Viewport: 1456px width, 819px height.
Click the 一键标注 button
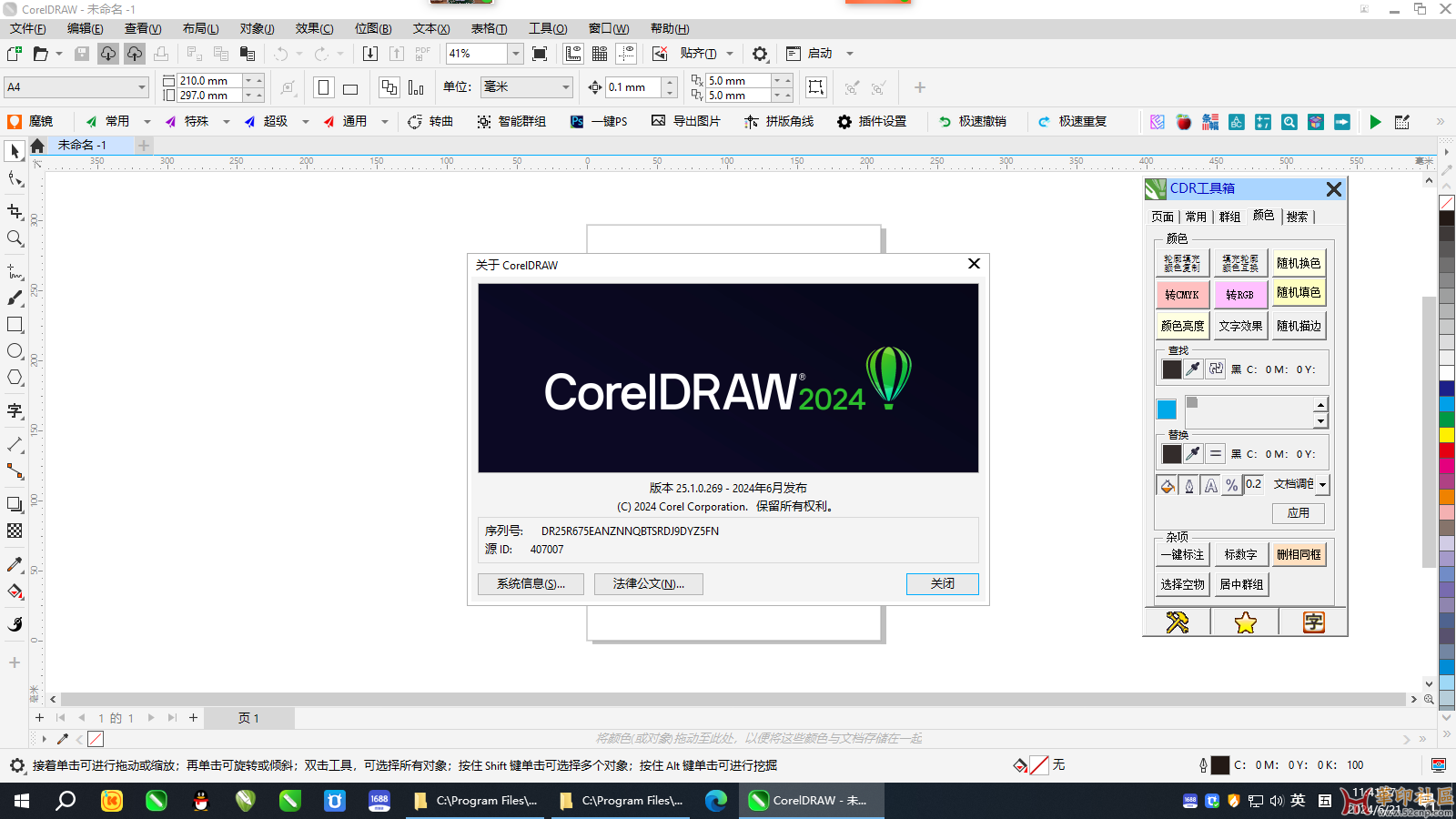(x=1182, y=554)
